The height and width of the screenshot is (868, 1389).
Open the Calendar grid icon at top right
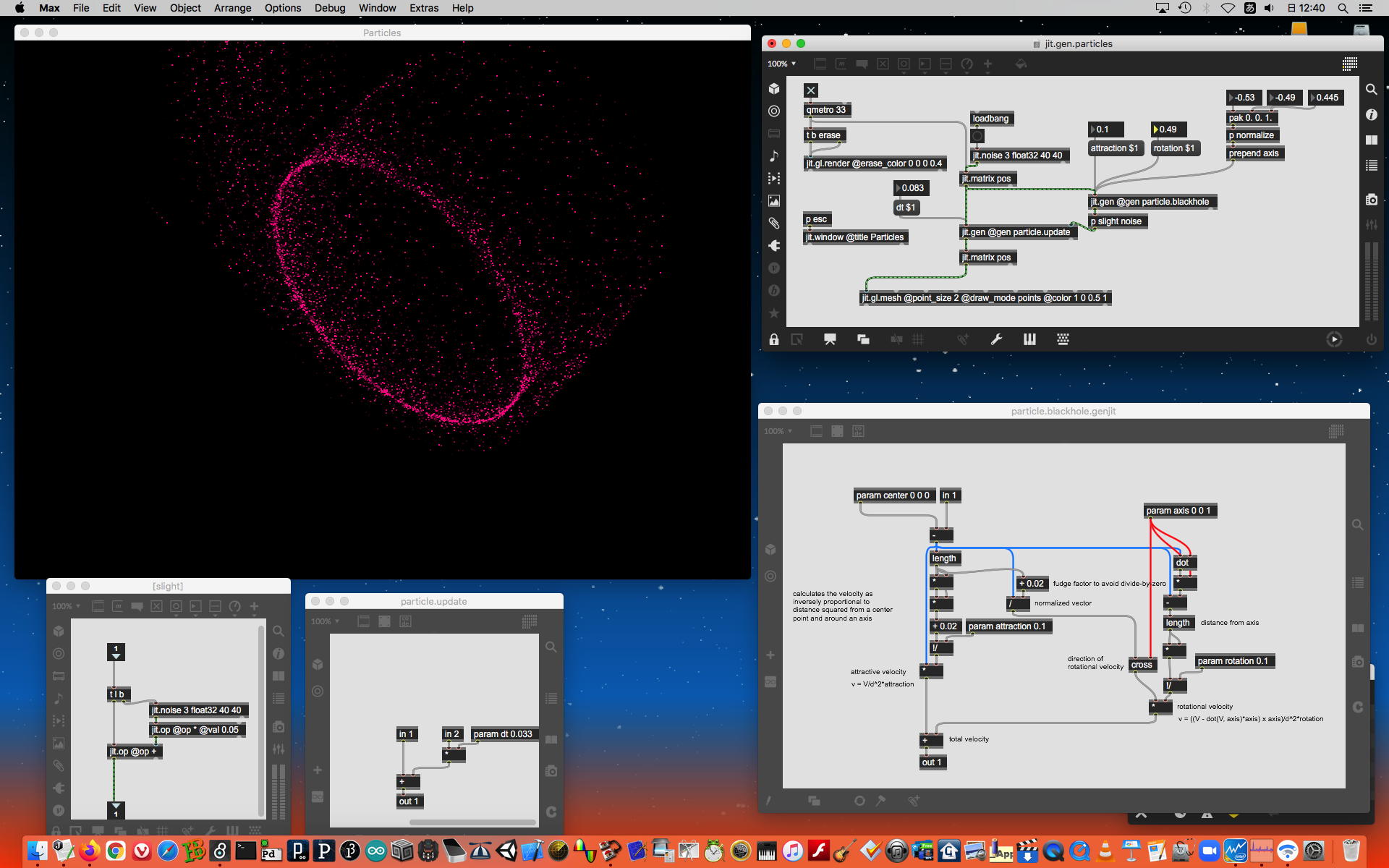1349,64
